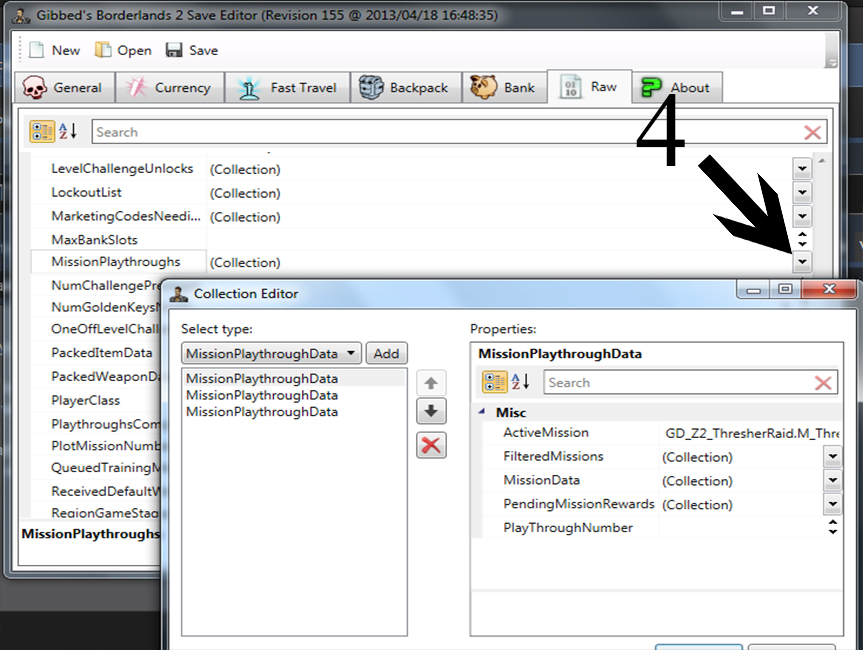Switch to the Currency tab
This screenshot has height=650, width=863.
coord(170,88)
